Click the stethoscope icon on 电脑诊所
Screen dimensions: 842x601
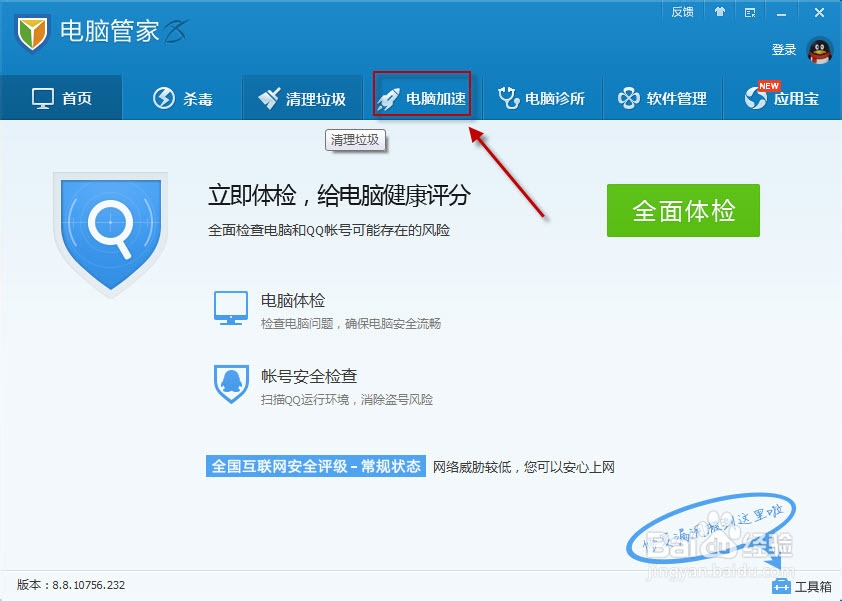click(510, 97)
